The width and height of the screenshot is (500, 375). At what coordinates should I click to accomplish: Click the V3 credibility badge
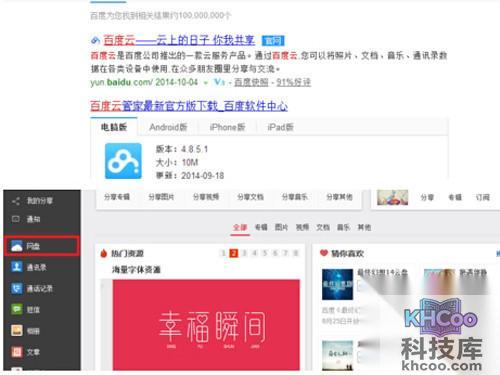click(219, 82)
